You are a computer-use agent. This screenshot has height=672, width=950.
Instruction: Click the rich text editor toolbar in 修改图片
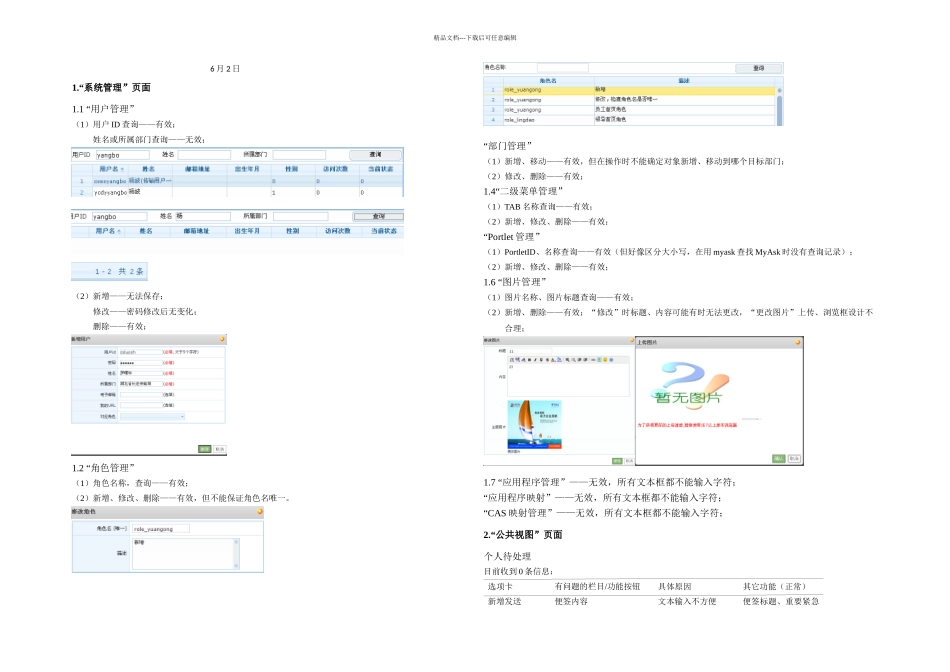pos(568,360)
